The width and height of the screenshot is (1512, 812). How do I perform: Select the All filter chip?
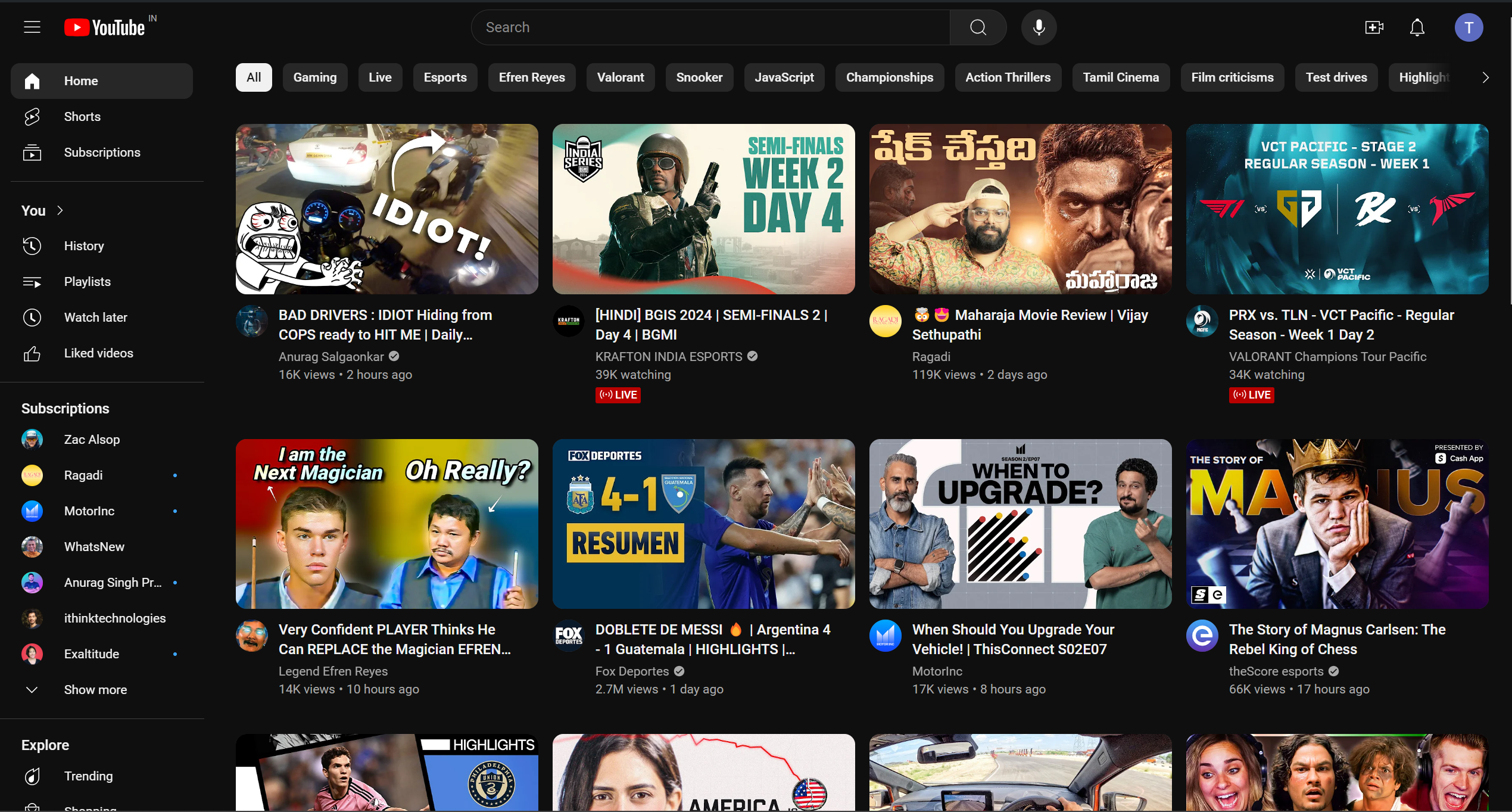click(254, 77)
